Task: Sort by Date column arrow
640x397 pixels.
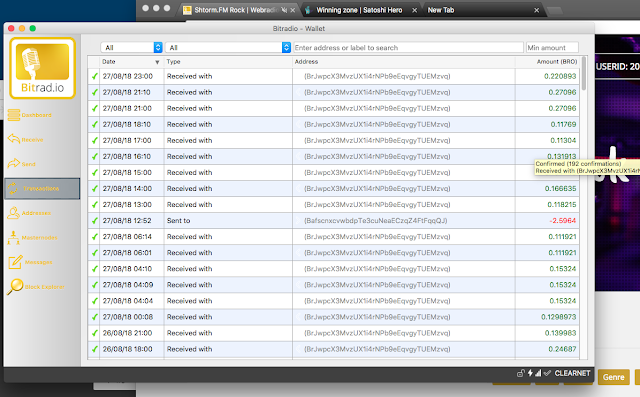Action: point(157,62)
